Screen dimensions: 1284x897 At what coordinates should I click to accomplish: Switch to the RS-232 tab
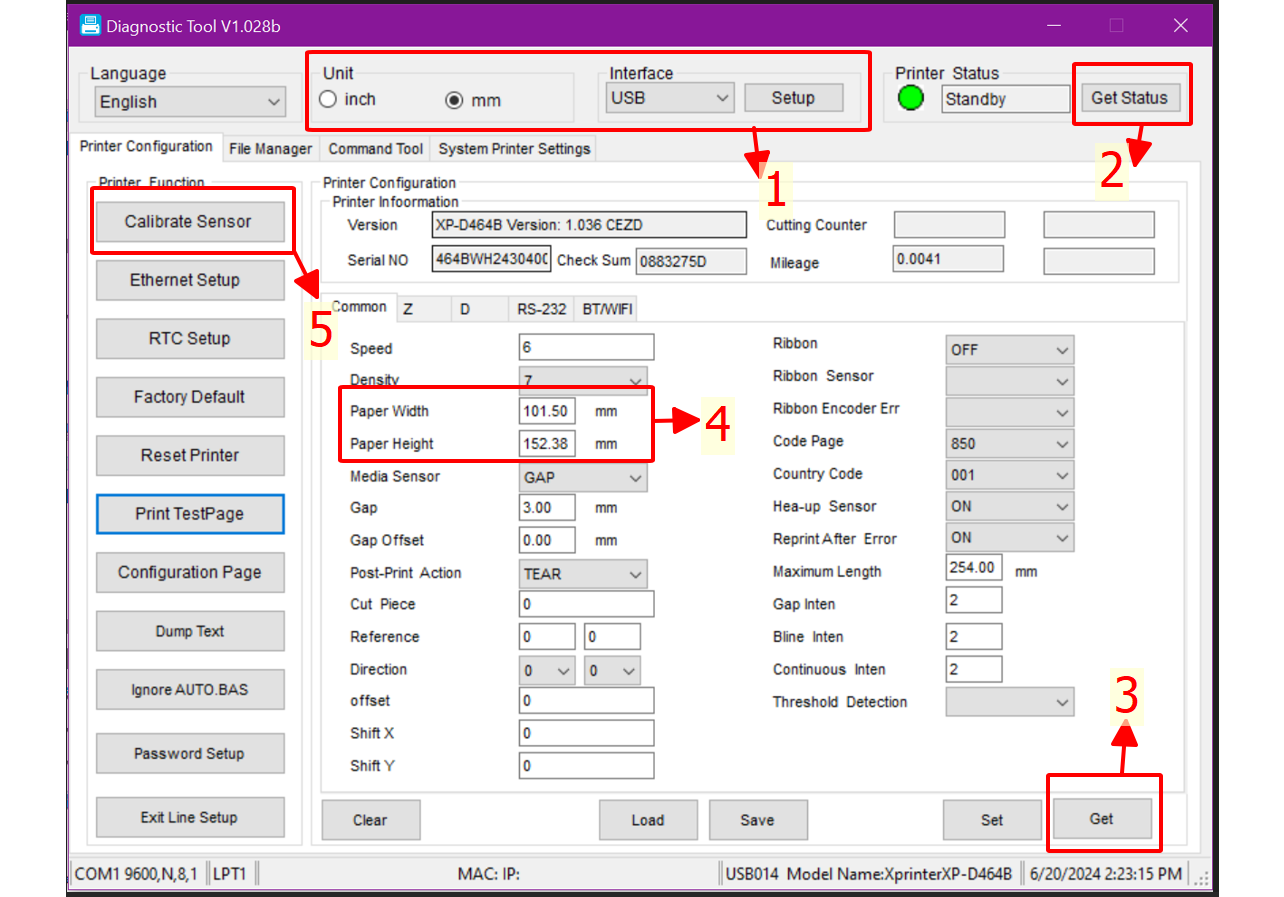click(x=542, y=309)
